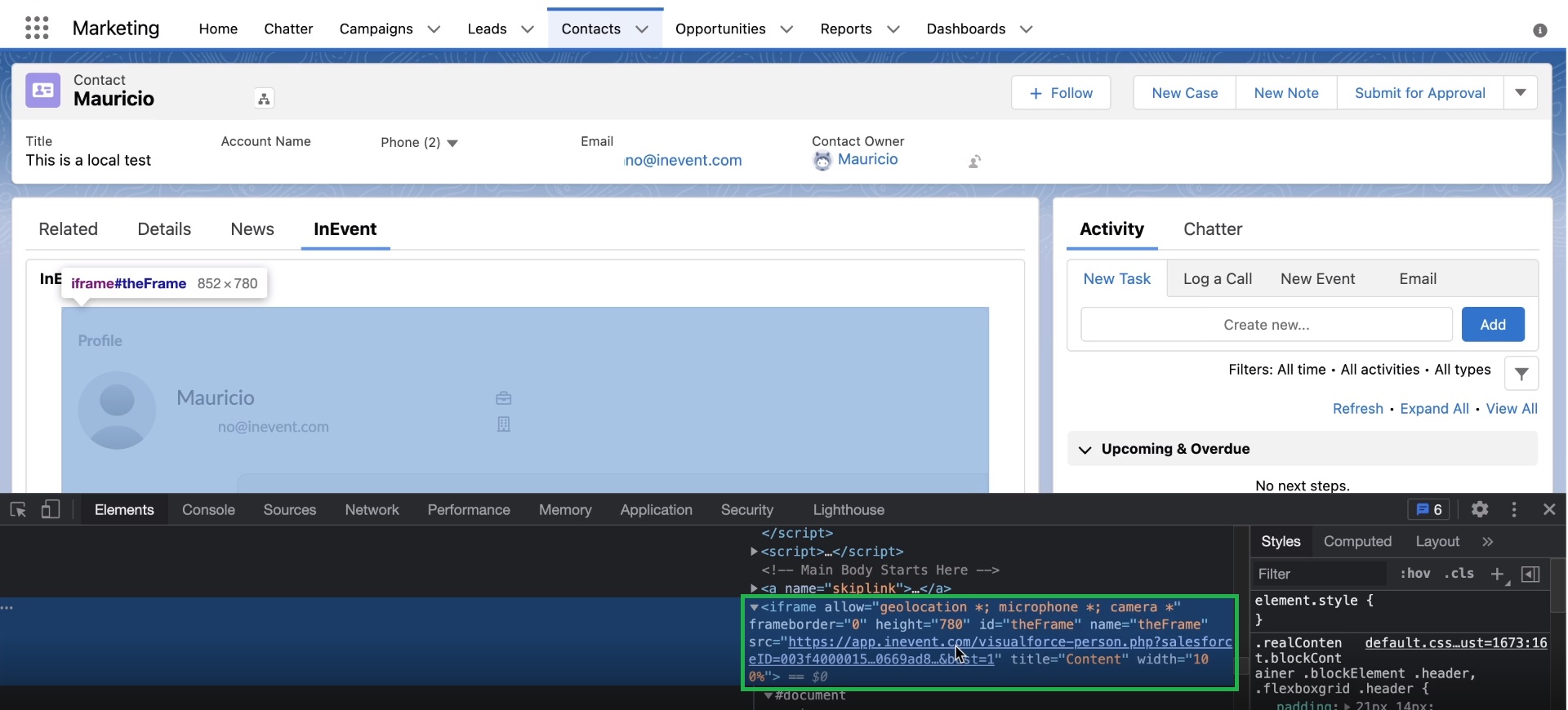Click the 6 console messages badge
This screenshot has width=1568, height=710.
coord(1429,509)
